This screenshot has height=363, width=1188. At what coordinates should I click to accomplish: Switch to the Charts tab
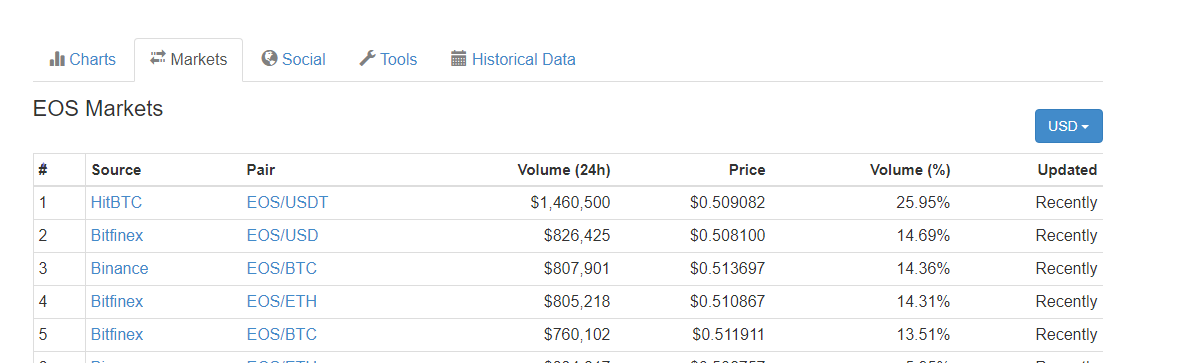tap(83, 60)
